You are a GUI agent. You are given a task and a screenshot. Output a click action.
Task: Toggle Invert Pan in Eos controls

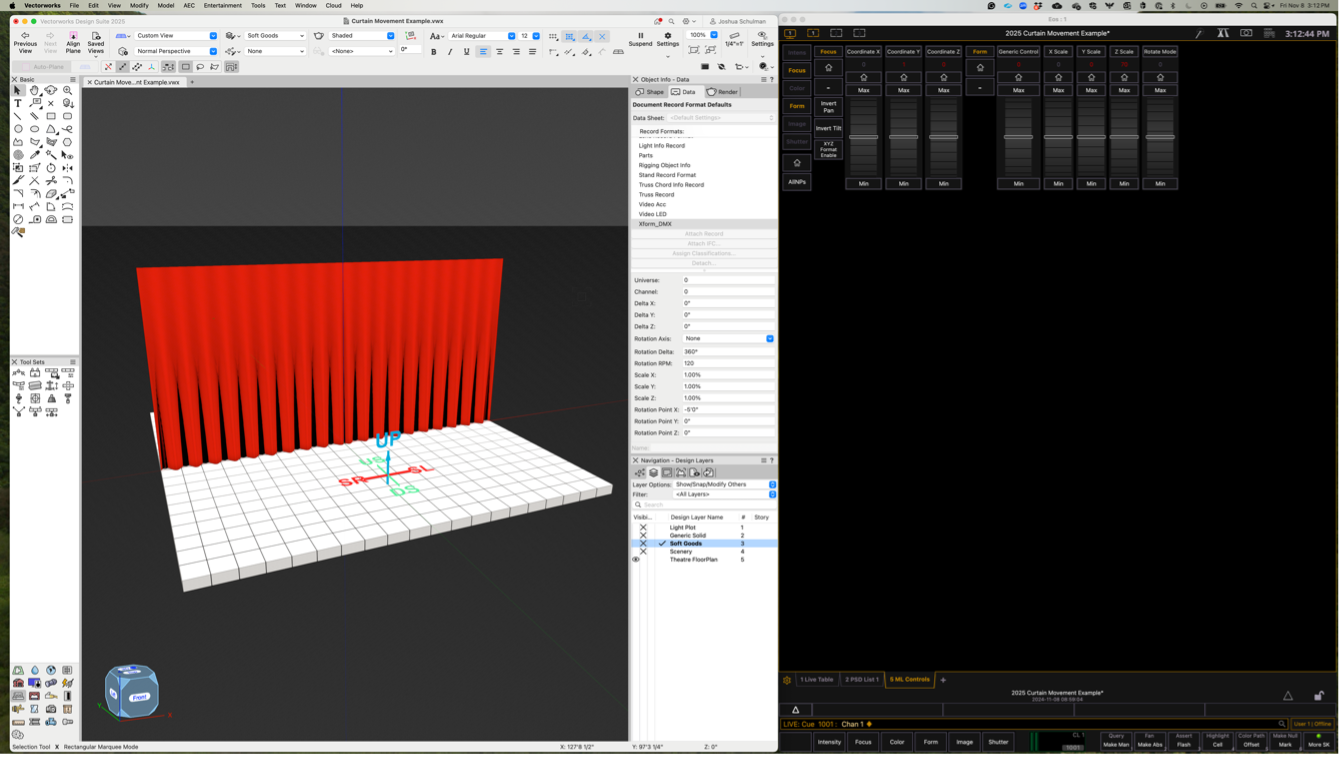(828, 107)
